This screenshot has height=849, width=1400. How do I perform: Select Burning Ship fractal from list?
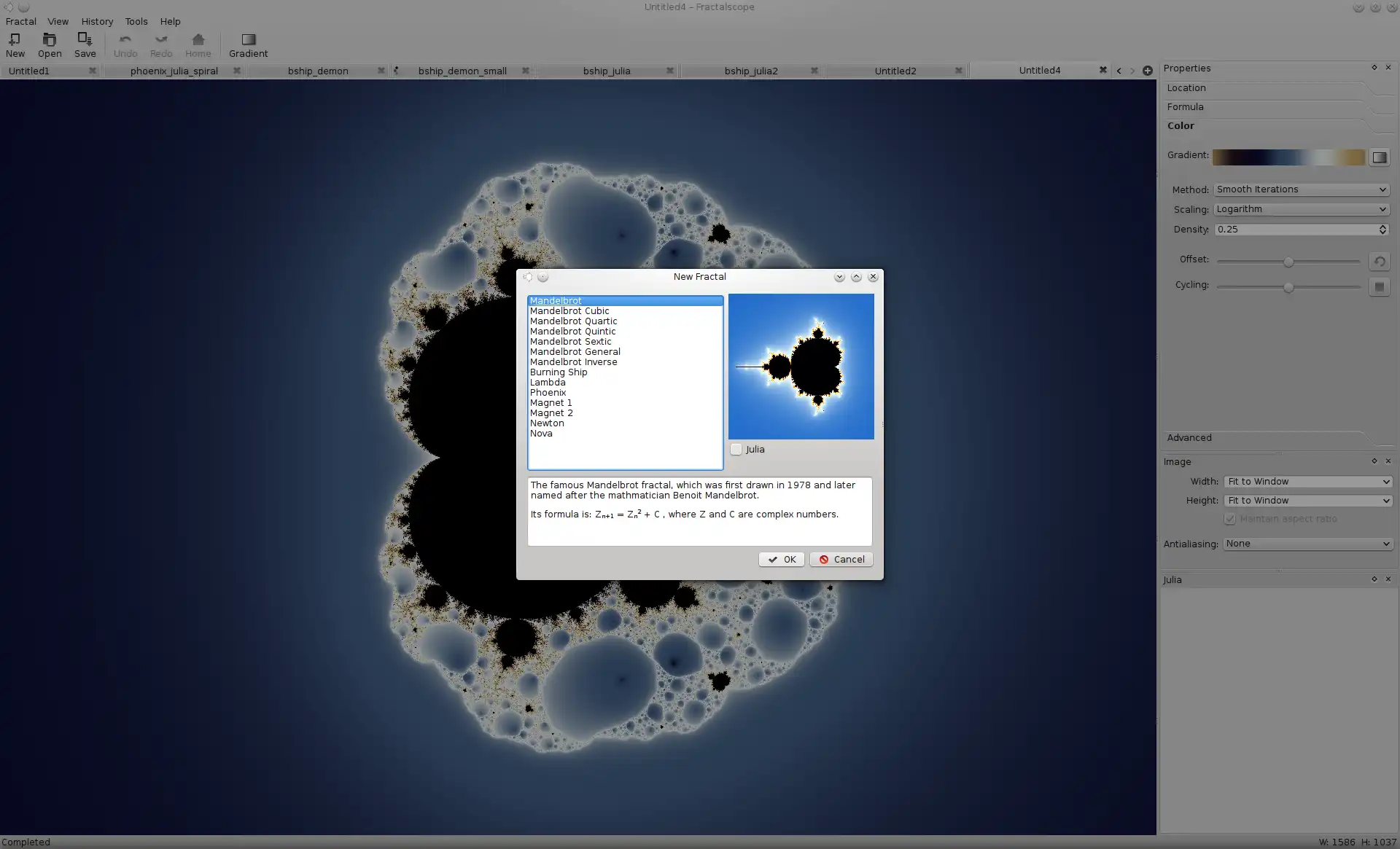point(558,372)
